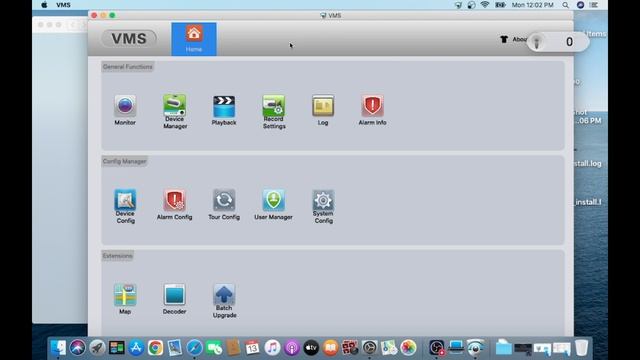
Task: Open Photo Booth in the Dock
Action: [350, 348]
